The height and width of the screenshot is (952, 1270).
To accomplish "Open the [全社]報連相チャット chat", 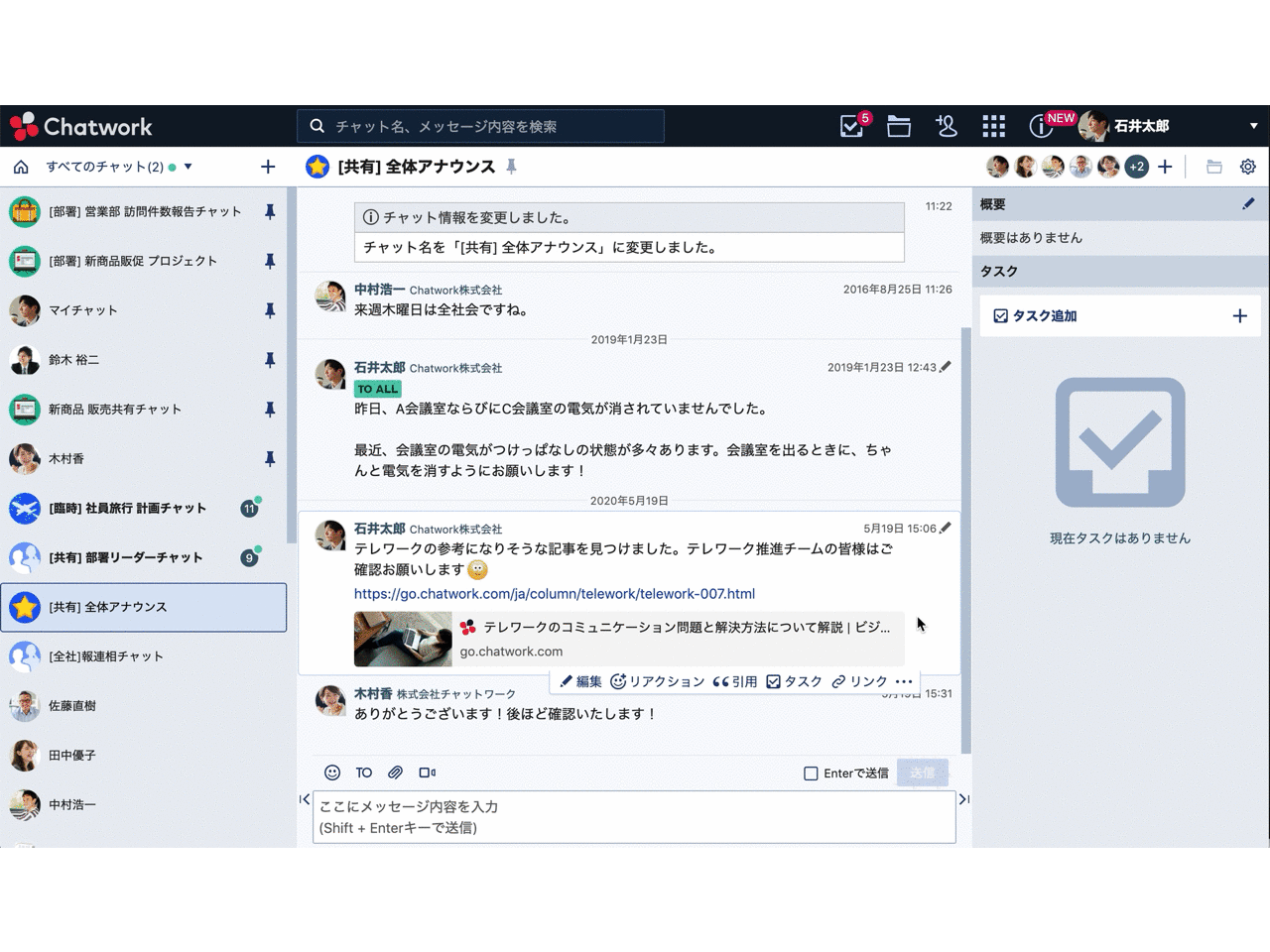I will (x=144, y=656).
